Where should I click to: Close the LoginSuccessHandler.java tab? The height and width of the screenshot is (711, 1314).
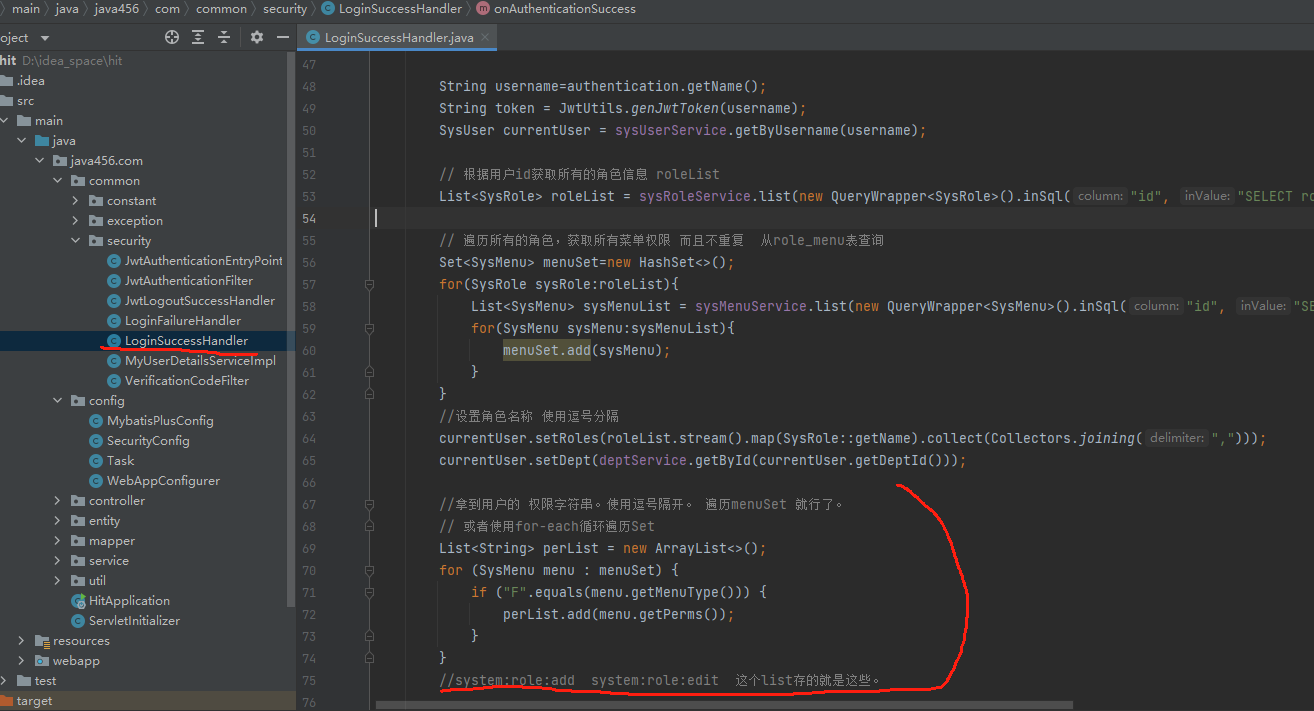pos(487,38)
